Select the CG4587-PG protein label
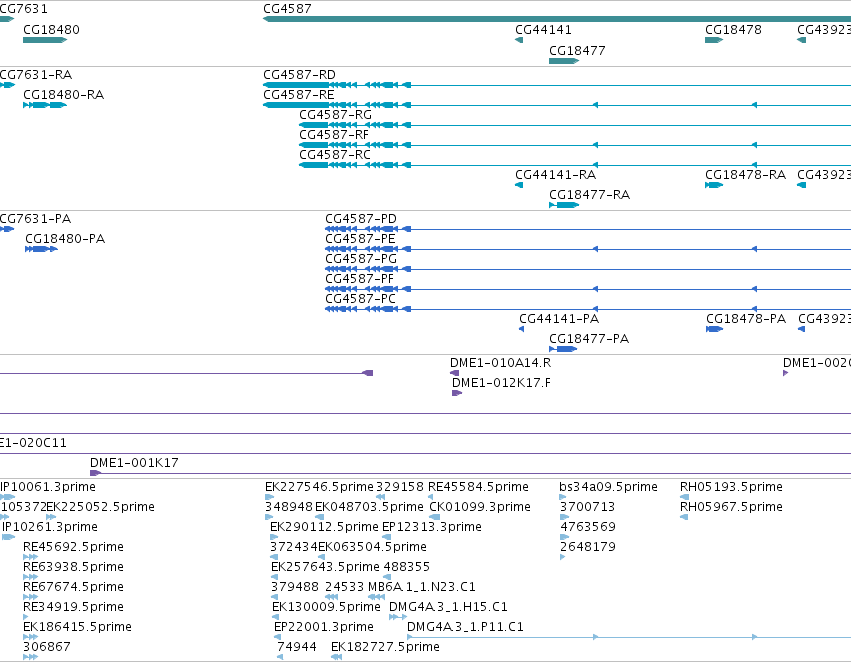Screen dimensions: 851x662 coord(361,259)
